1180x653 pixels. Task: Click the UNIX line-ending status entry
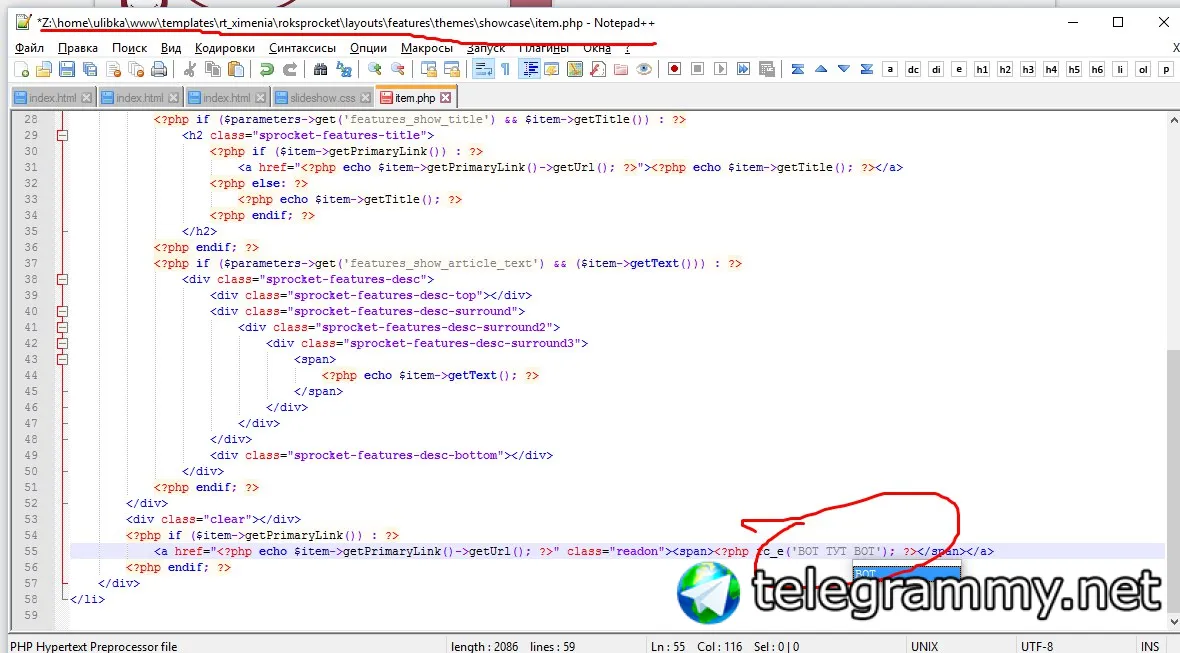(924, 646)
